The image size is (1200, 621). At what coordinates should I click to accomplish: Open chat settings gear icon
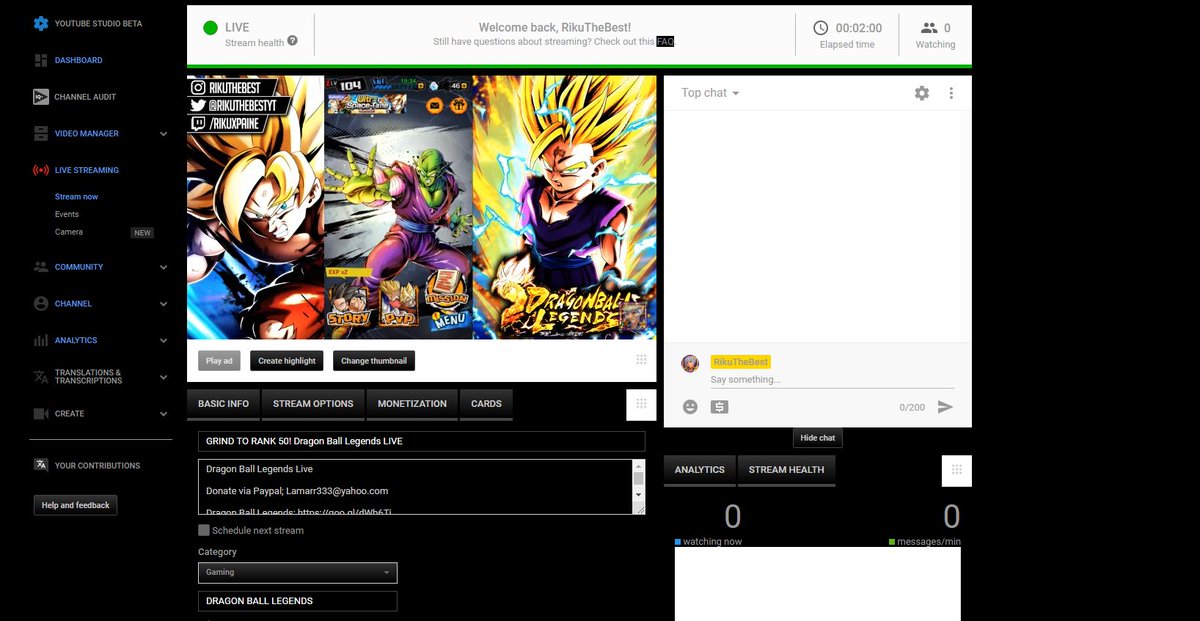point(922,93)
